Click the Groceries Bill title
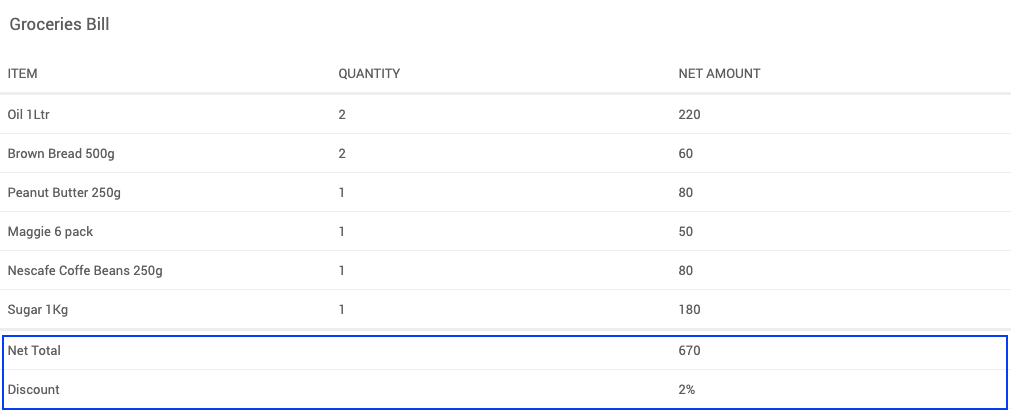 (59, 25)
